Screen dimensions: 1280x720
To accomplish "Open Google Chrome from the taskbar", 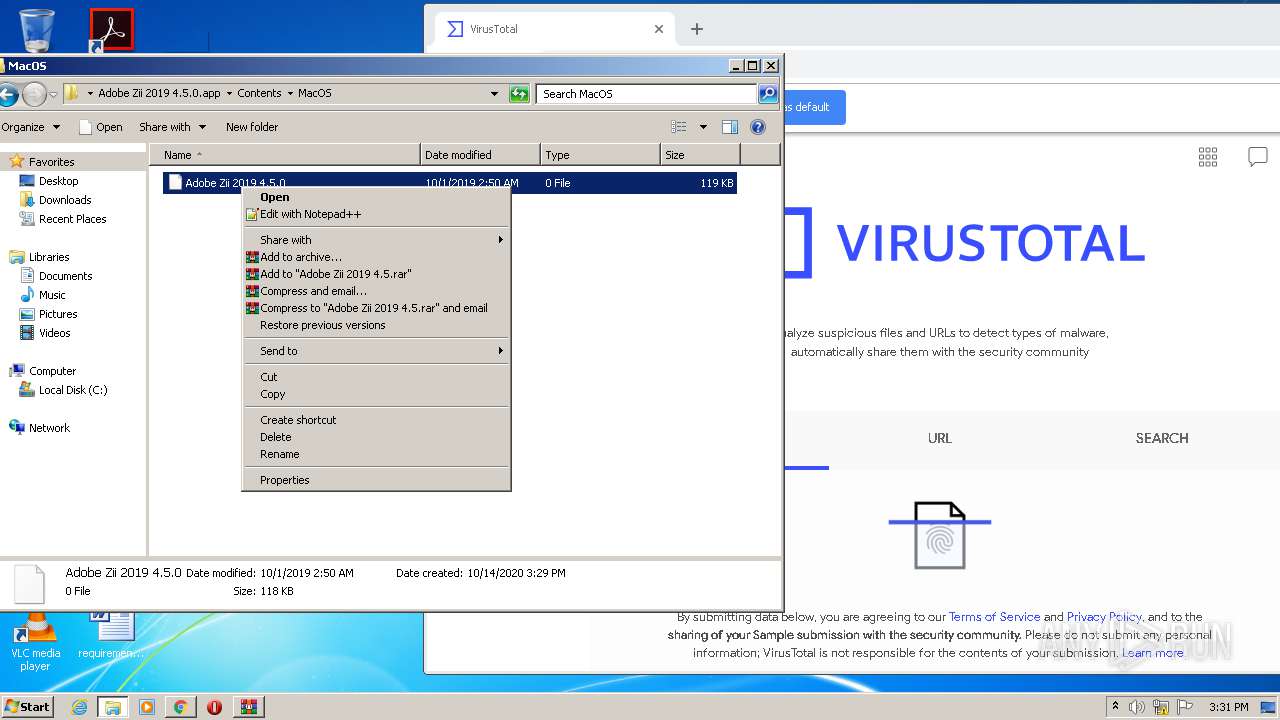I will 180,707.
